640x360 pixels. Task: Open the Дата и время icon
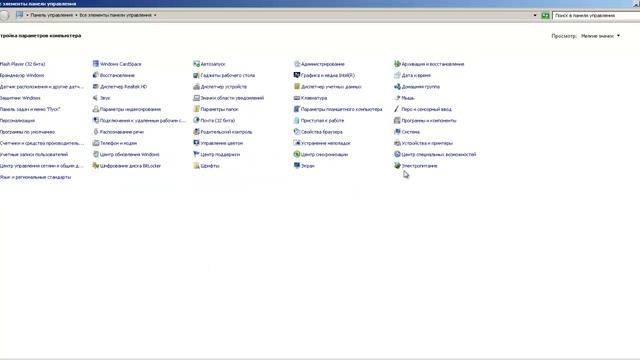[397, 75]
